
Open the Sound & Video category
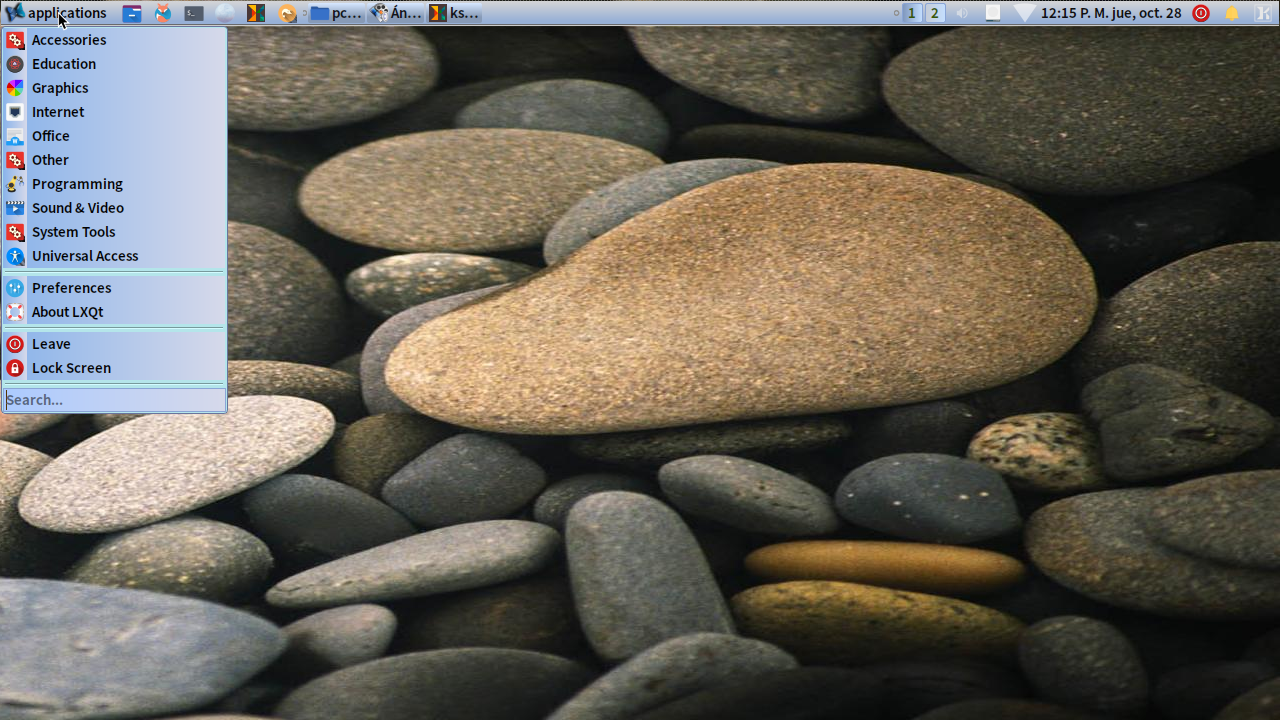pyautogui.click(x=114, y=208)
